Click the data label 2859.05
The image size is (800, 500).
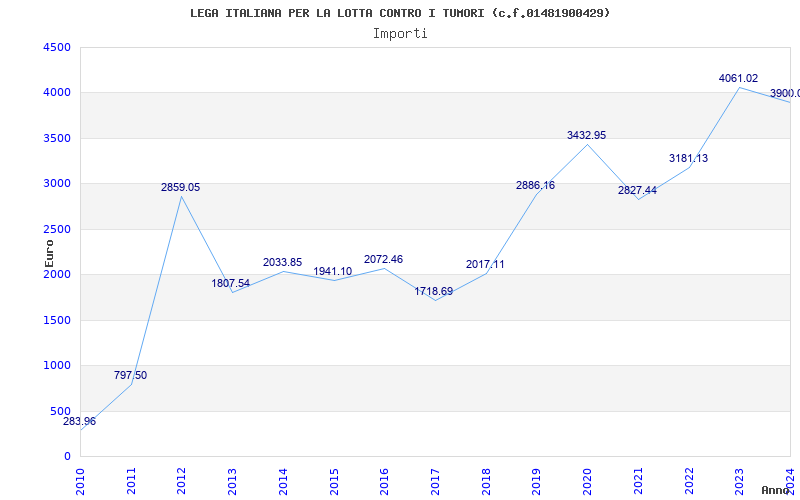pyautogui.click(x=181, y=187)
